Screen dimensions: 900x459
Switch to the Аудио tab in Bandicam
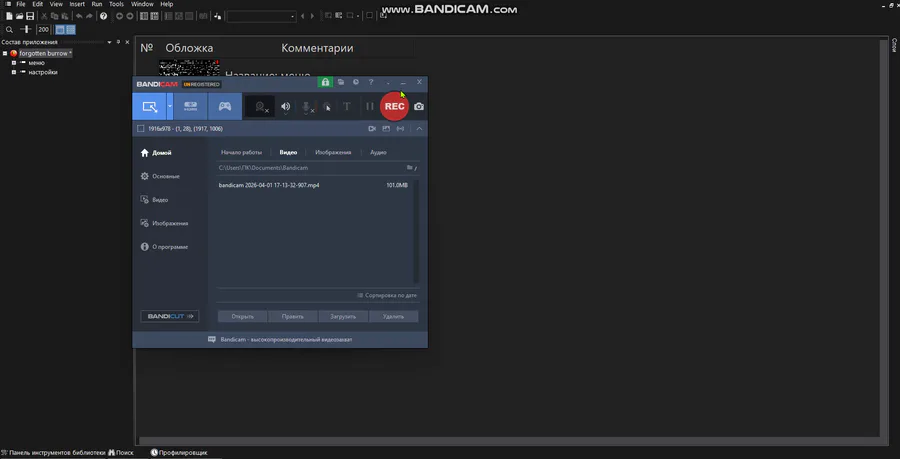(378, 152)
